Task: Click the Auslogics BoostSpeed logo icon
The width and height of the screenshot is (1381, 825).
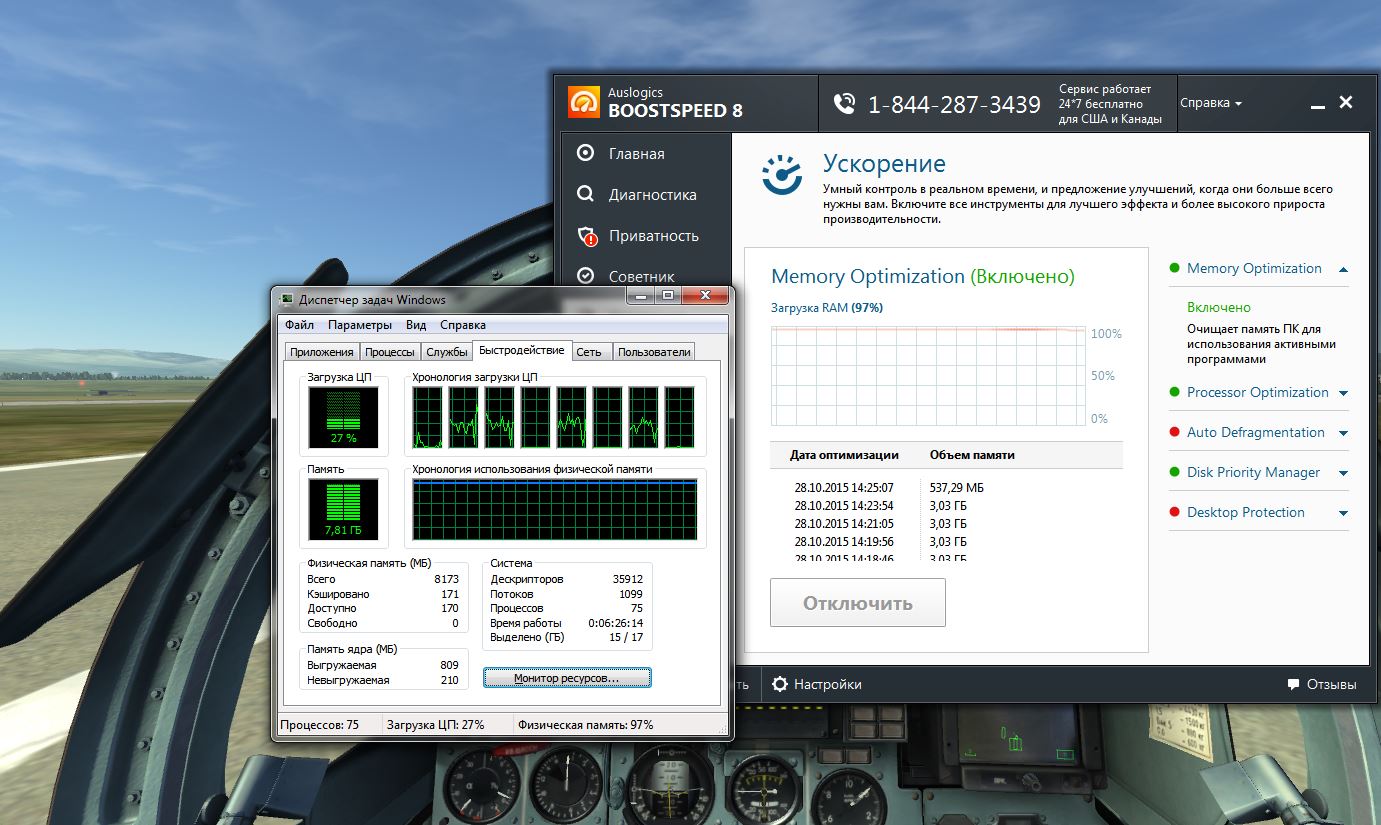Action: point(583,103)
